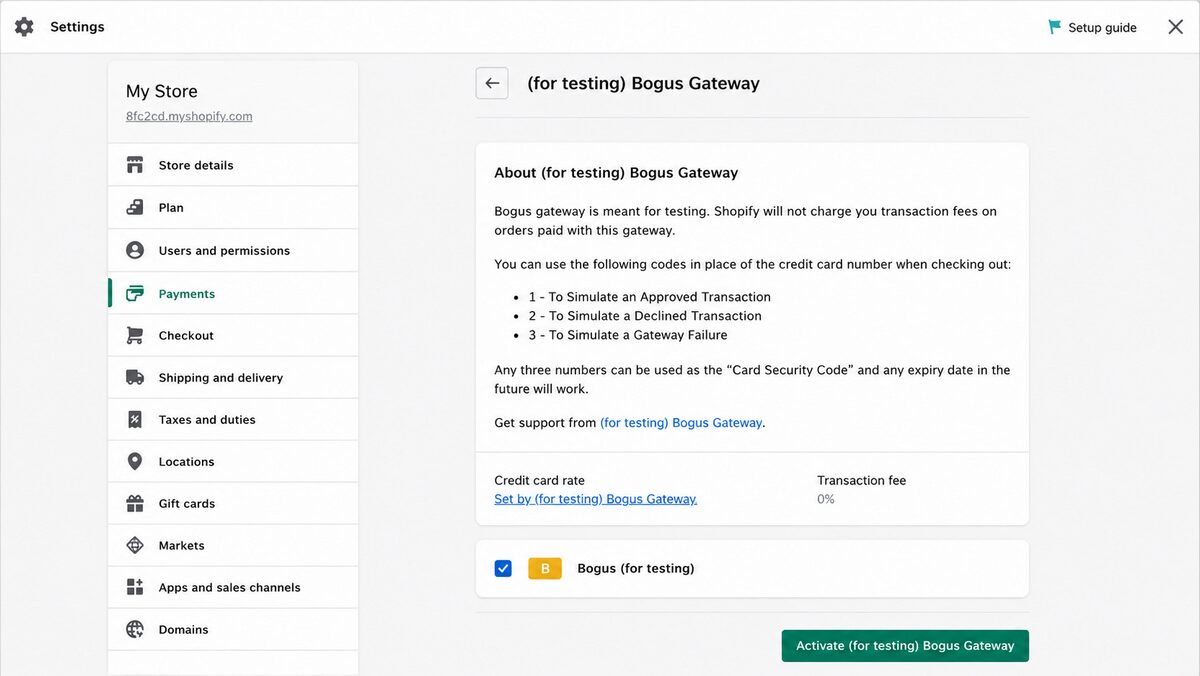1200x676 pixels.
Task: Open the Locations settings
Action: pyautogui.click(x=233, y=462)
